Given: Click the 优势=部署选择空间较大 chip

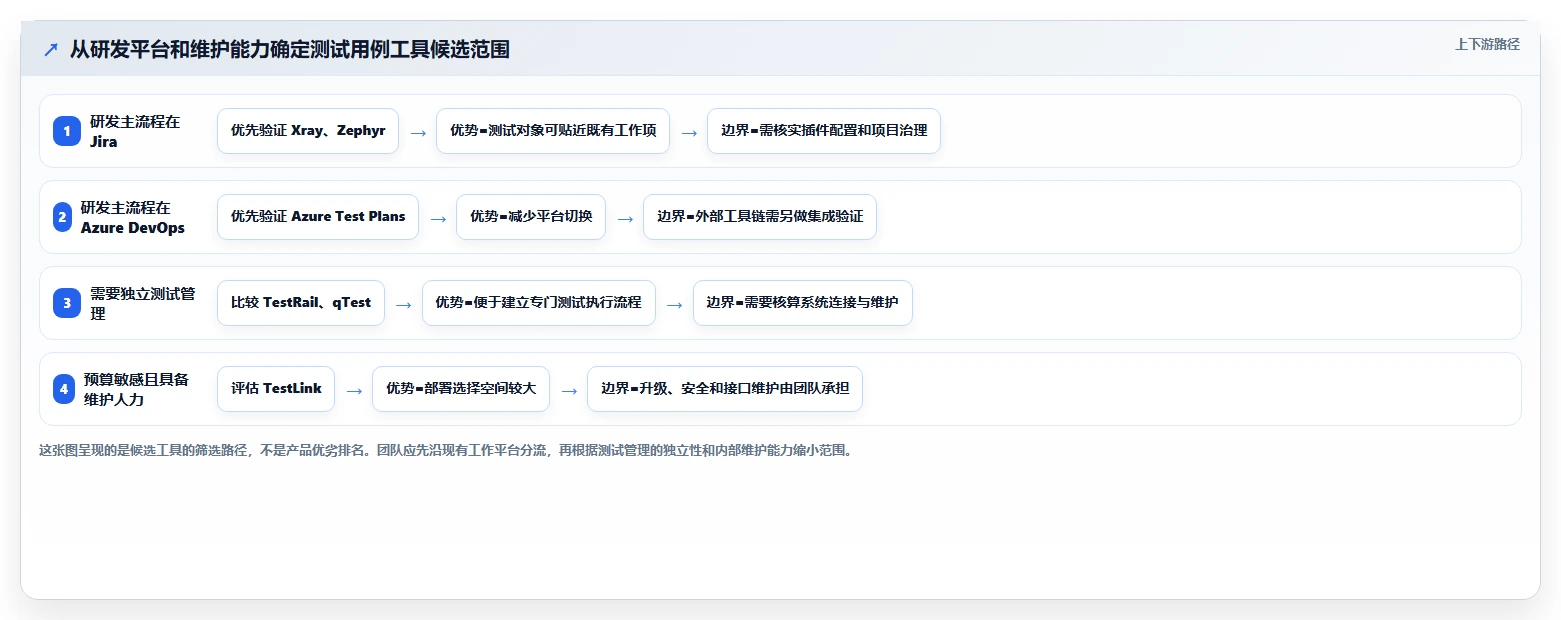Looking at the screenshot, I should (x=461, y=389).
